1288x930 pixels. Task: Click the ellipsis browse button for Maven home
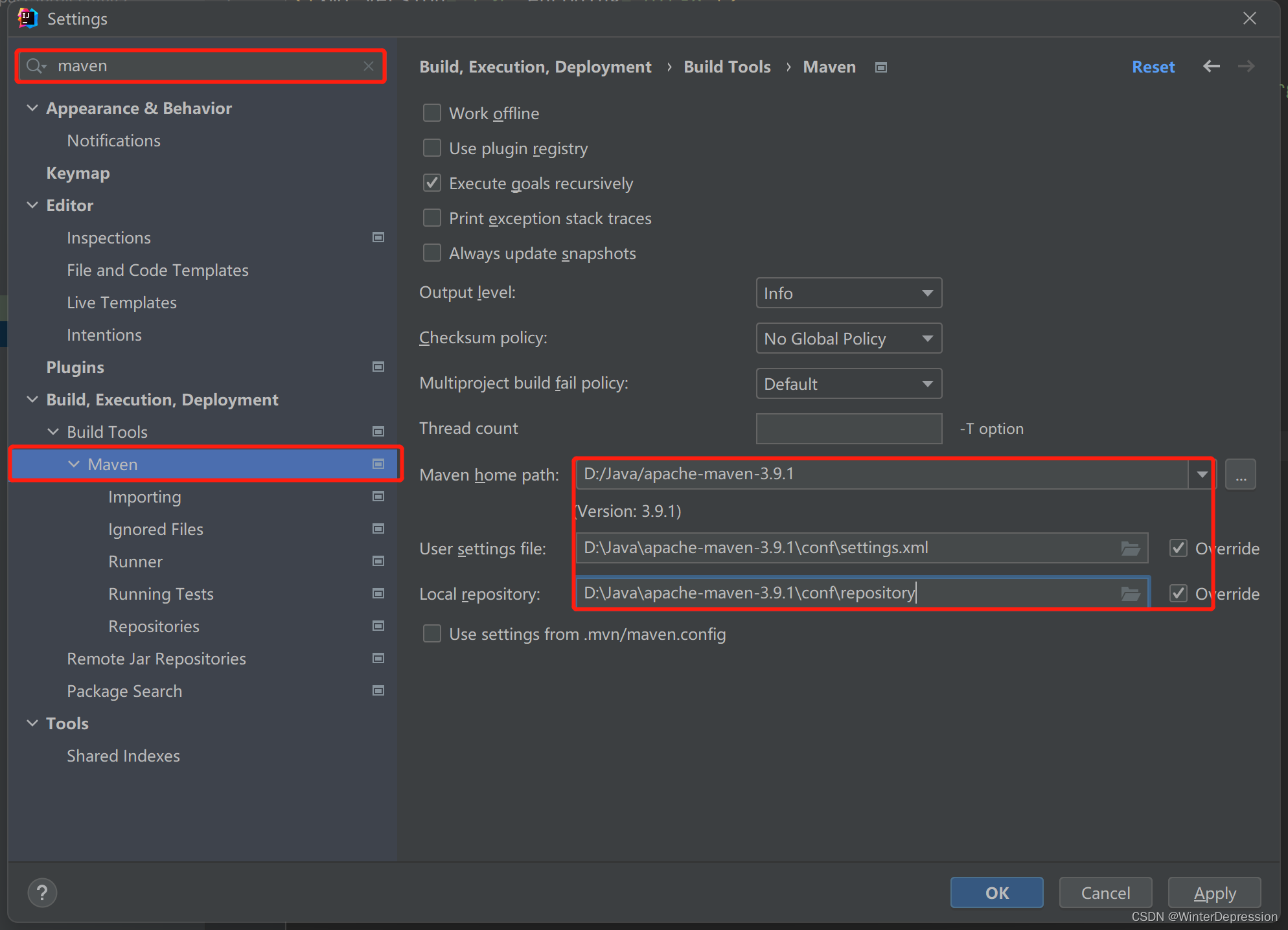coord(1241,474)
